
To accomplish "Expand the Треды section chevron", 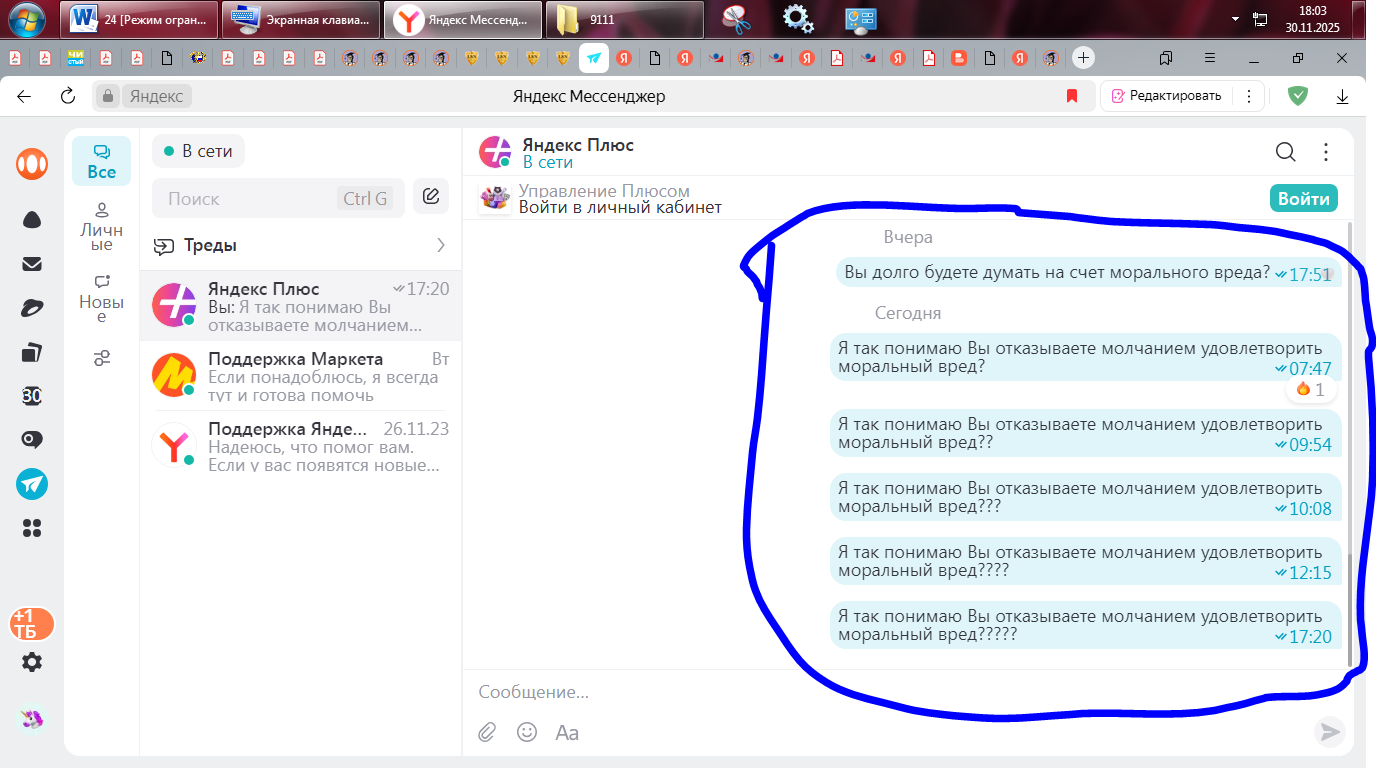I will pyautogui.click(x=441, y=245).
